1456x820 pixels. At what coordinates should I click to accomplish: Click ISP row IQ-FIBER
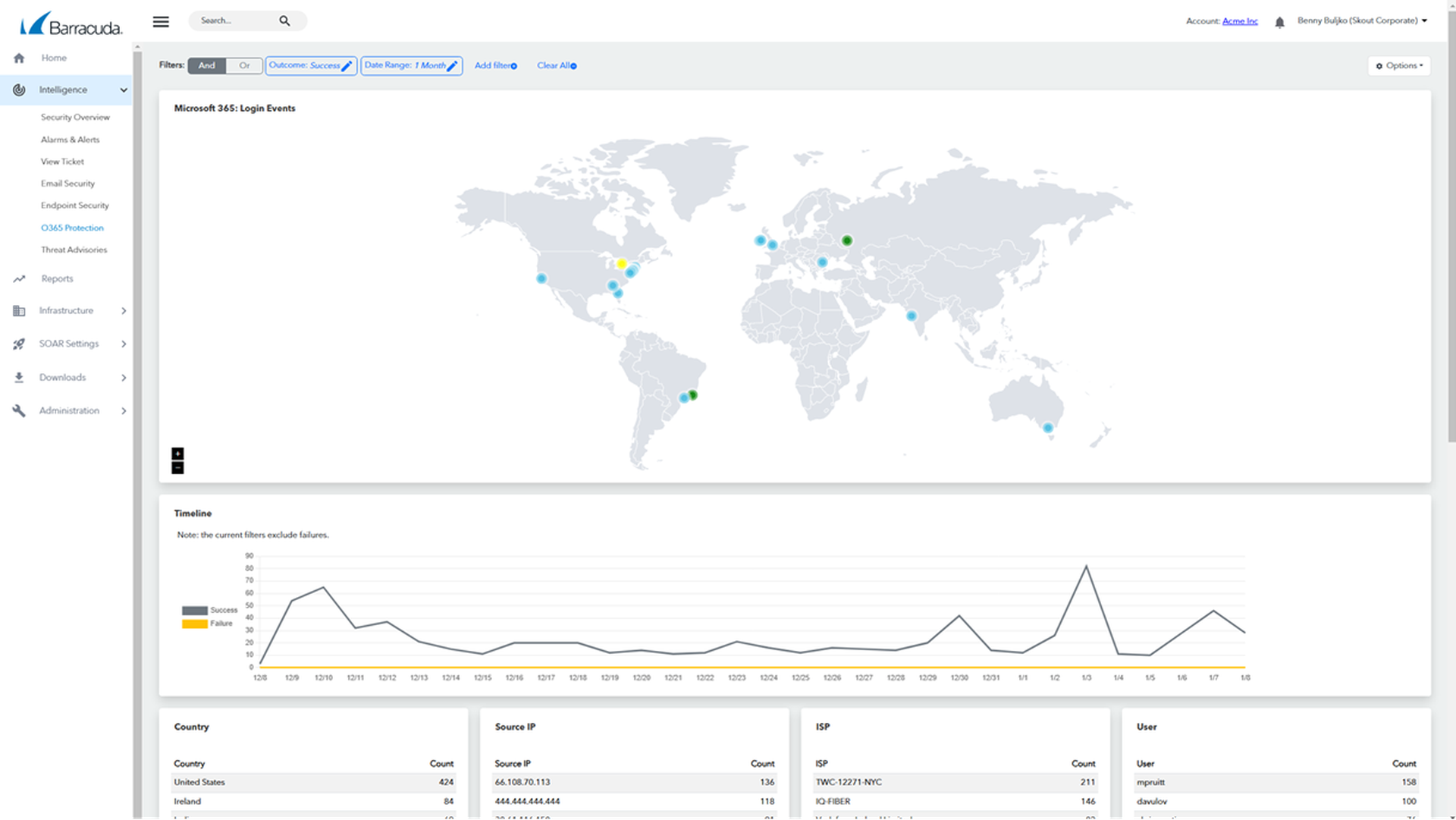pos(955,801)
